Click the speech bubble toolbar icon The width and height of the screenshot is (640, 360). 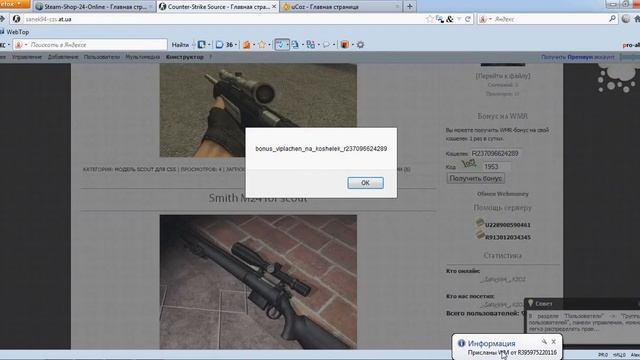[x=327, y=44]
